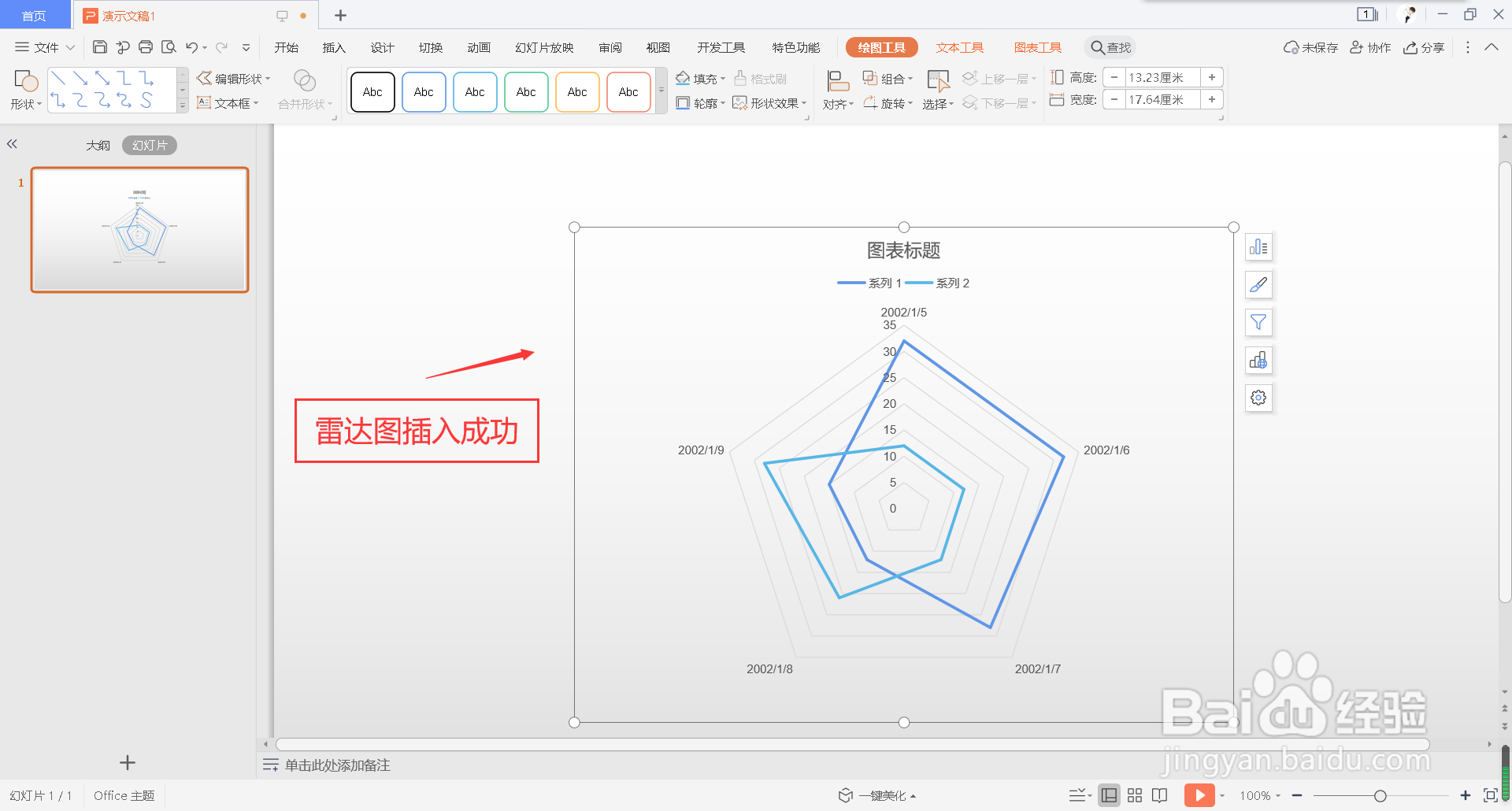Open the 形状 shapes tool
This screenshot has height=811, width=1512.
click(x=24, y=88)
